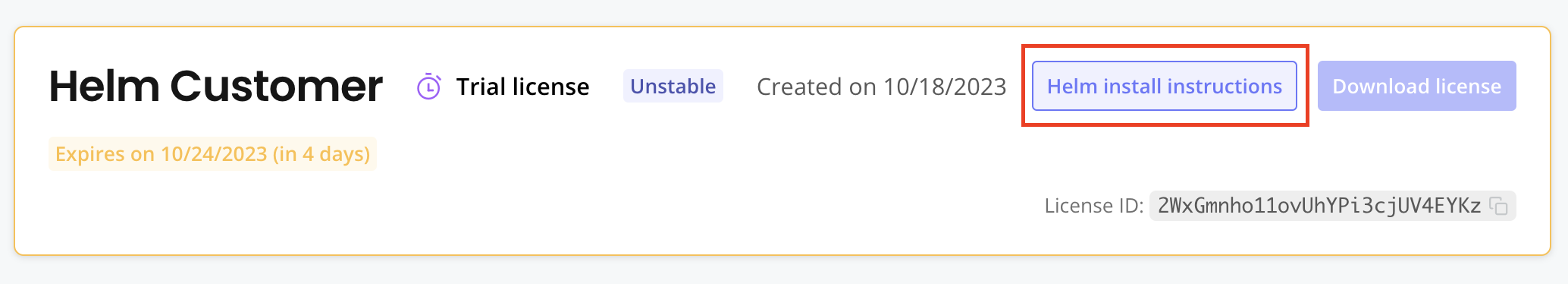Copy the license ID to clipboard

tap(1498, 206)
